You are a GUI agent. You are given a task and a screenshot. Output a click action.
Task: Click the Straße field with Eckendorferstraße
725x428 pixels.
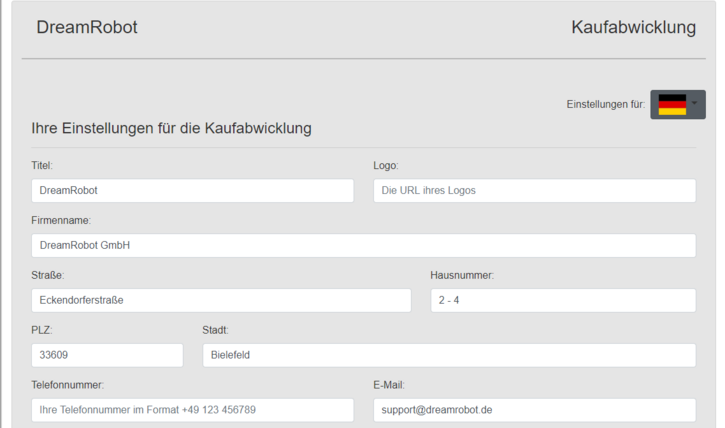(221, 300)
